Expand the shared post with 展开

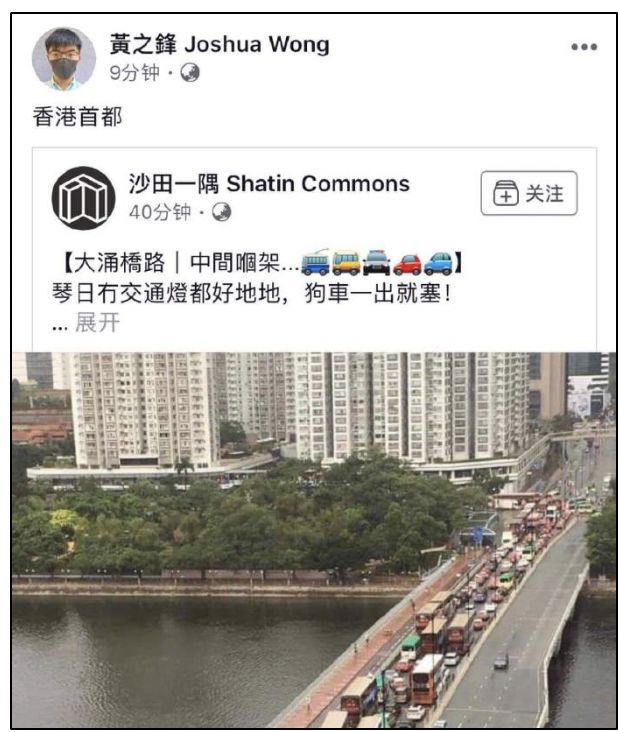coord(98,323)
